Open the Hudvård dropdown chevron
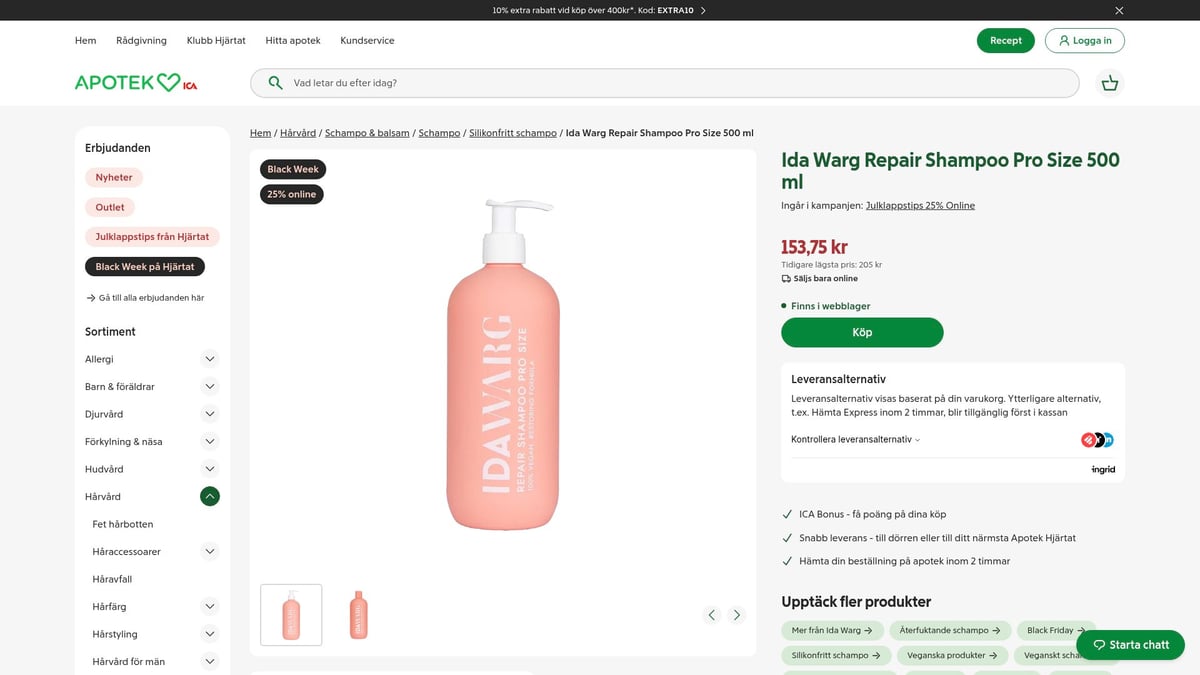The width and height of the screenshot is (1200, 675). click(209, 468)
